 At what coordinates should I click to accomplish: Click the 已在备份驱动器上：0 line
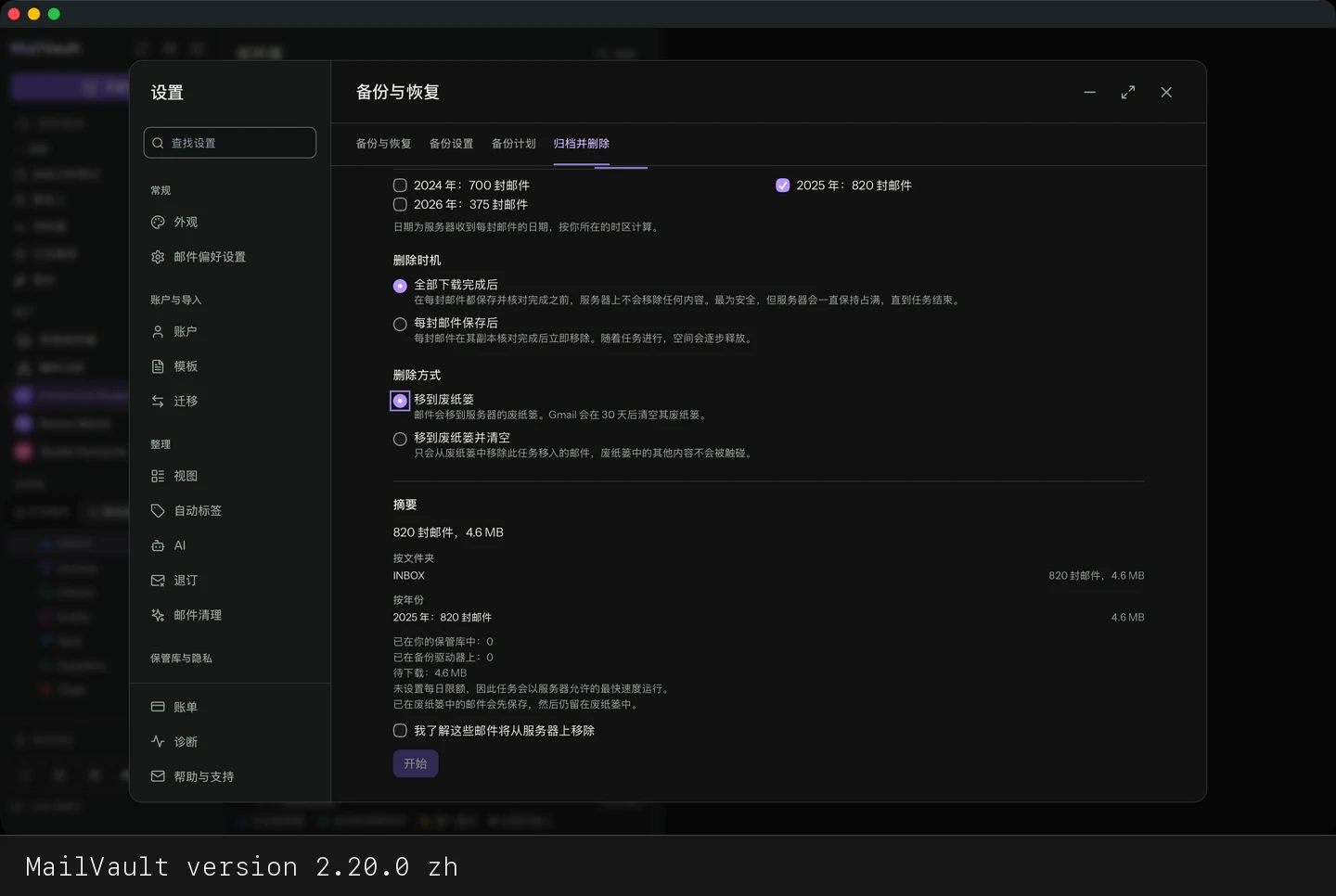click(x=443, y=658)
